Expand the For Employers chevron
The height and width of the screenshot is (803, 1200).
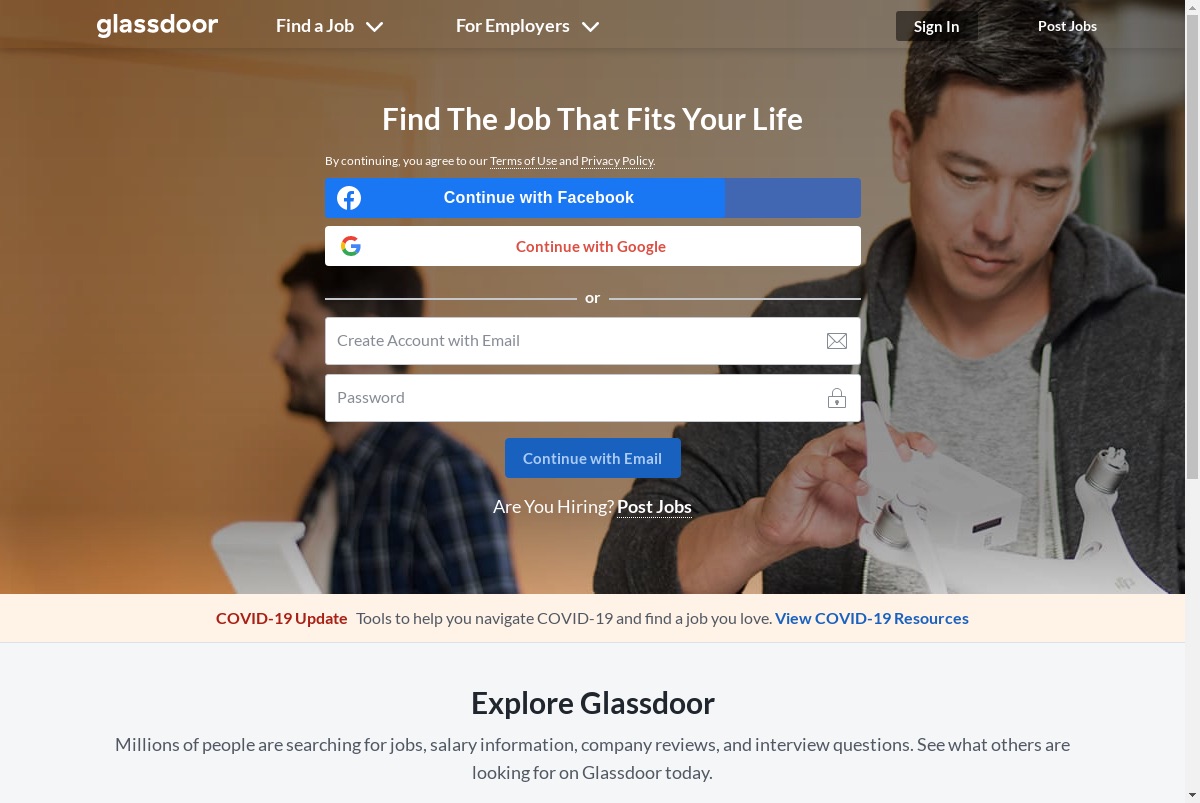point(590,27)
